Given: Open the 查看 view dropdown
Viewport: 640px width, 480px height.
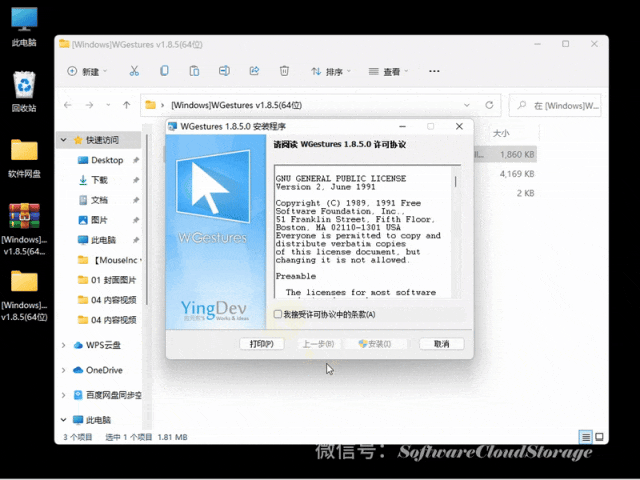Looking at the screenshot, I should [x=388, y=72].
